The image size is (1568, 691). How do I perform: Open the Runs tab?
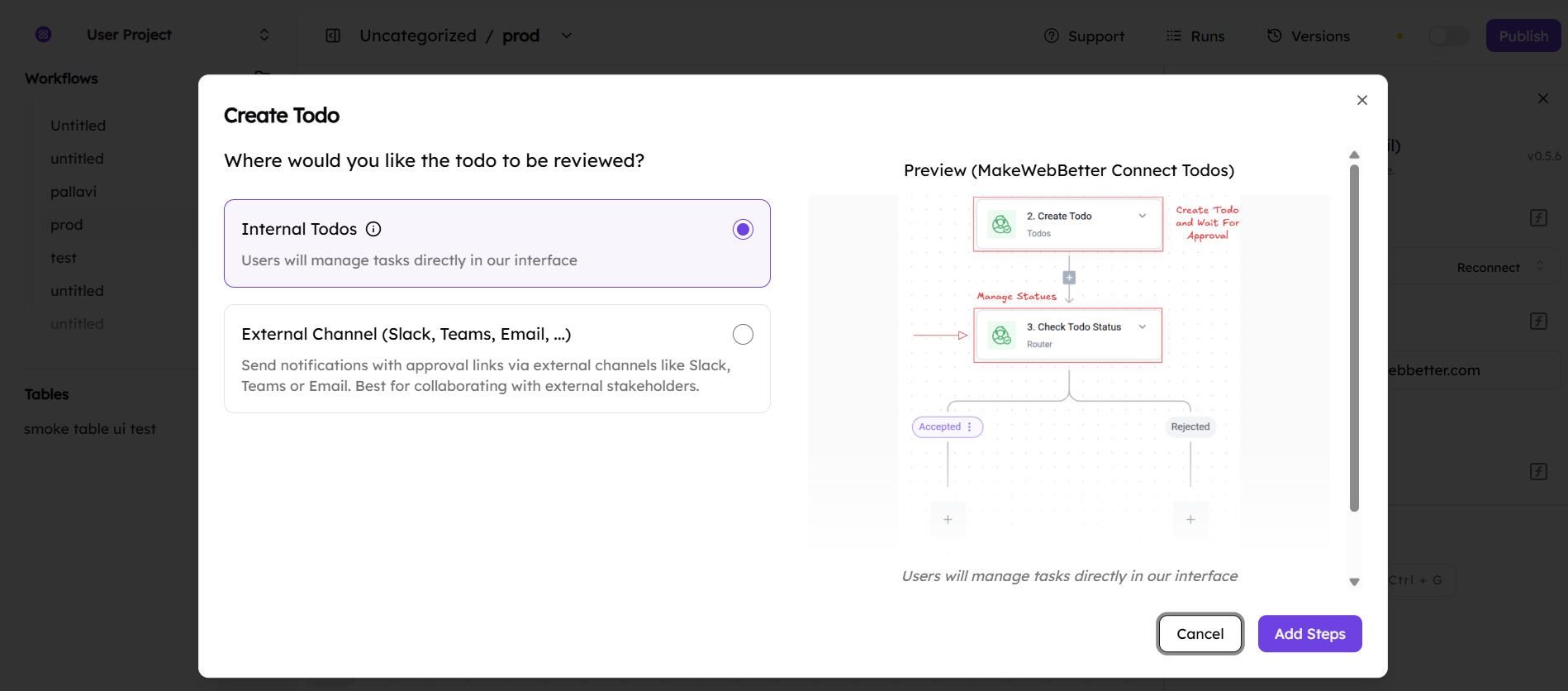point(1195,36)
